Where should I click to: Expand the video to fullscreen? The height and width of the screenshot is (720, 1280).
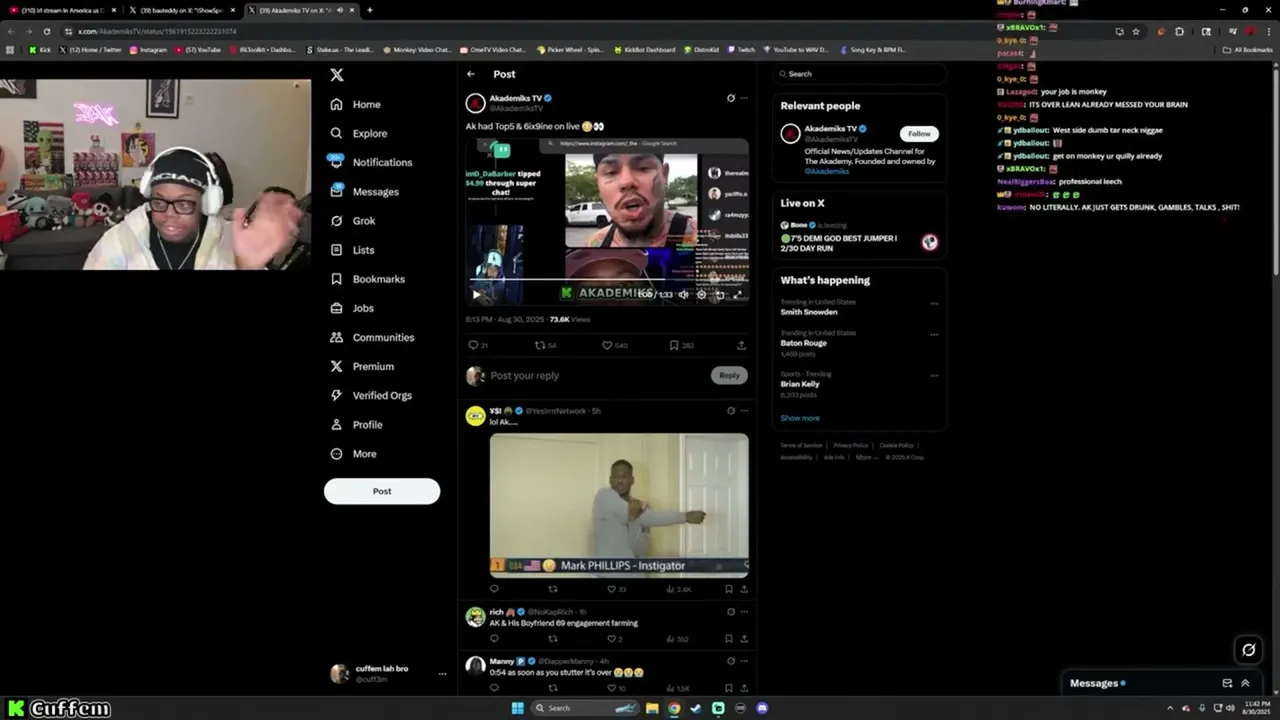click(737, 294)
